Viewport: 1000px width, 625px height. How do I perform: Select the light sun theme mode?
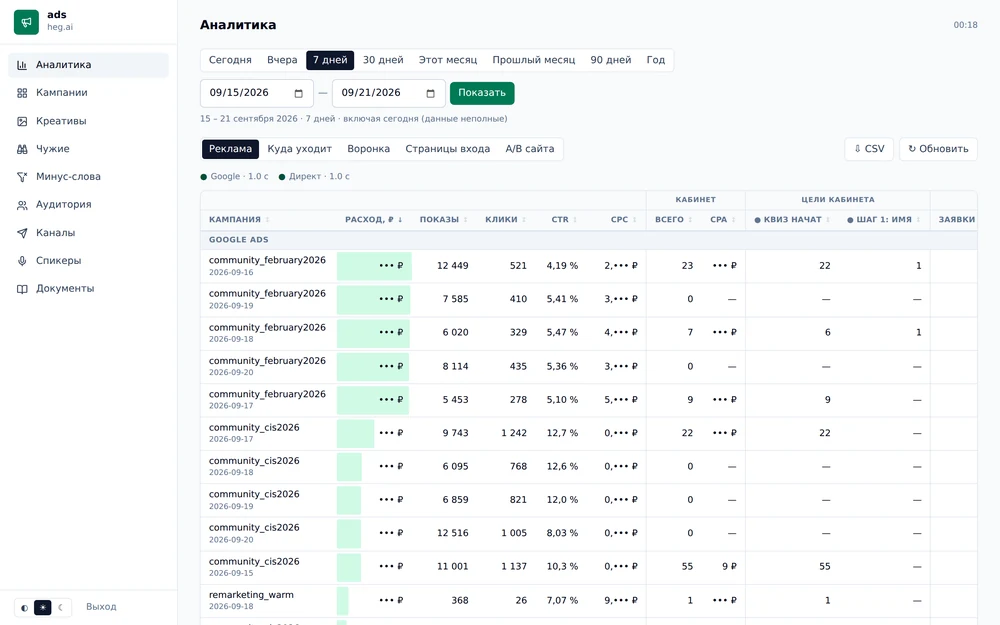point(43,608)
